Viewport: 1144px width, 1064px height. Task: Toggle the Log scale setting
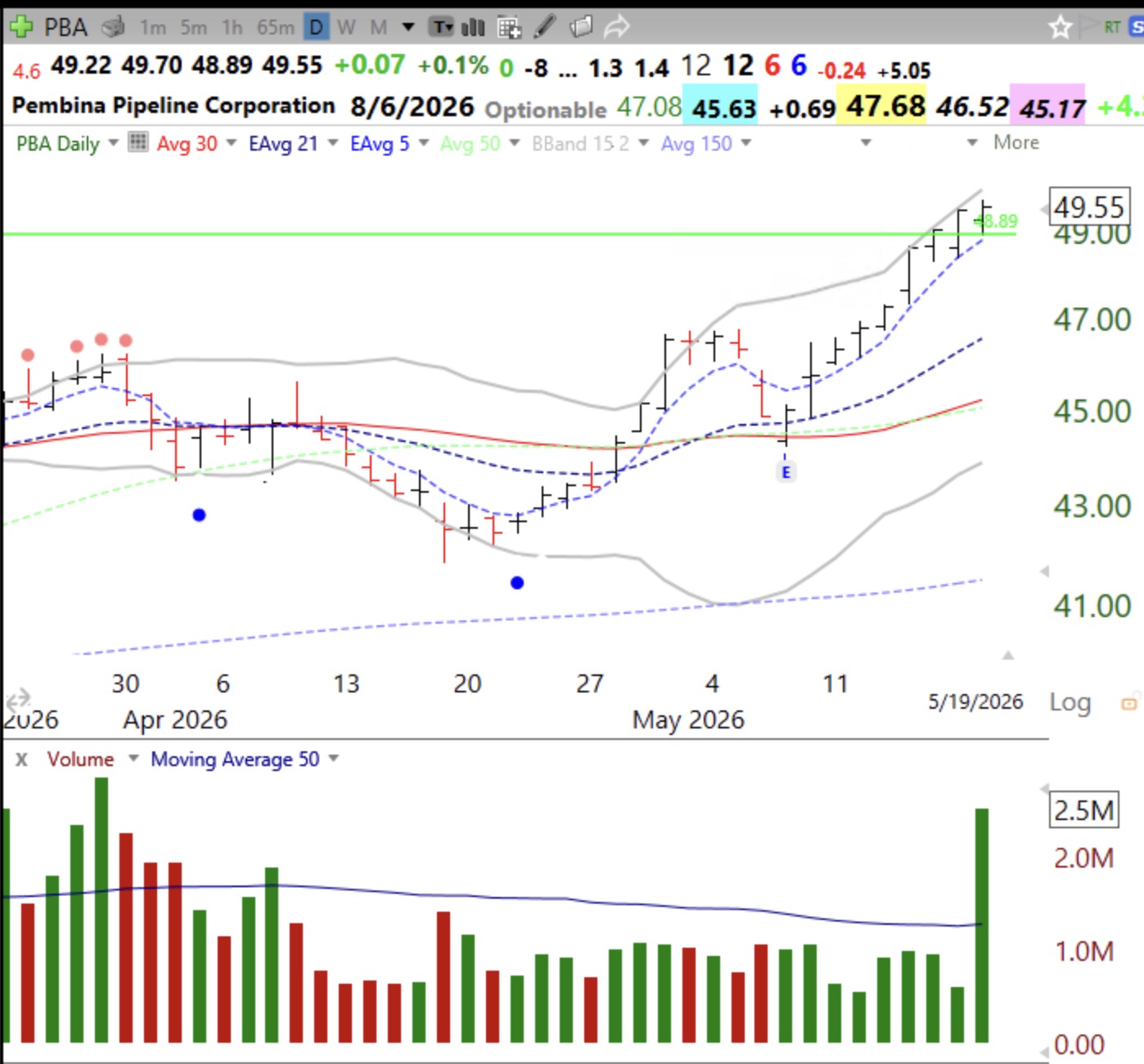point(1070,702)
